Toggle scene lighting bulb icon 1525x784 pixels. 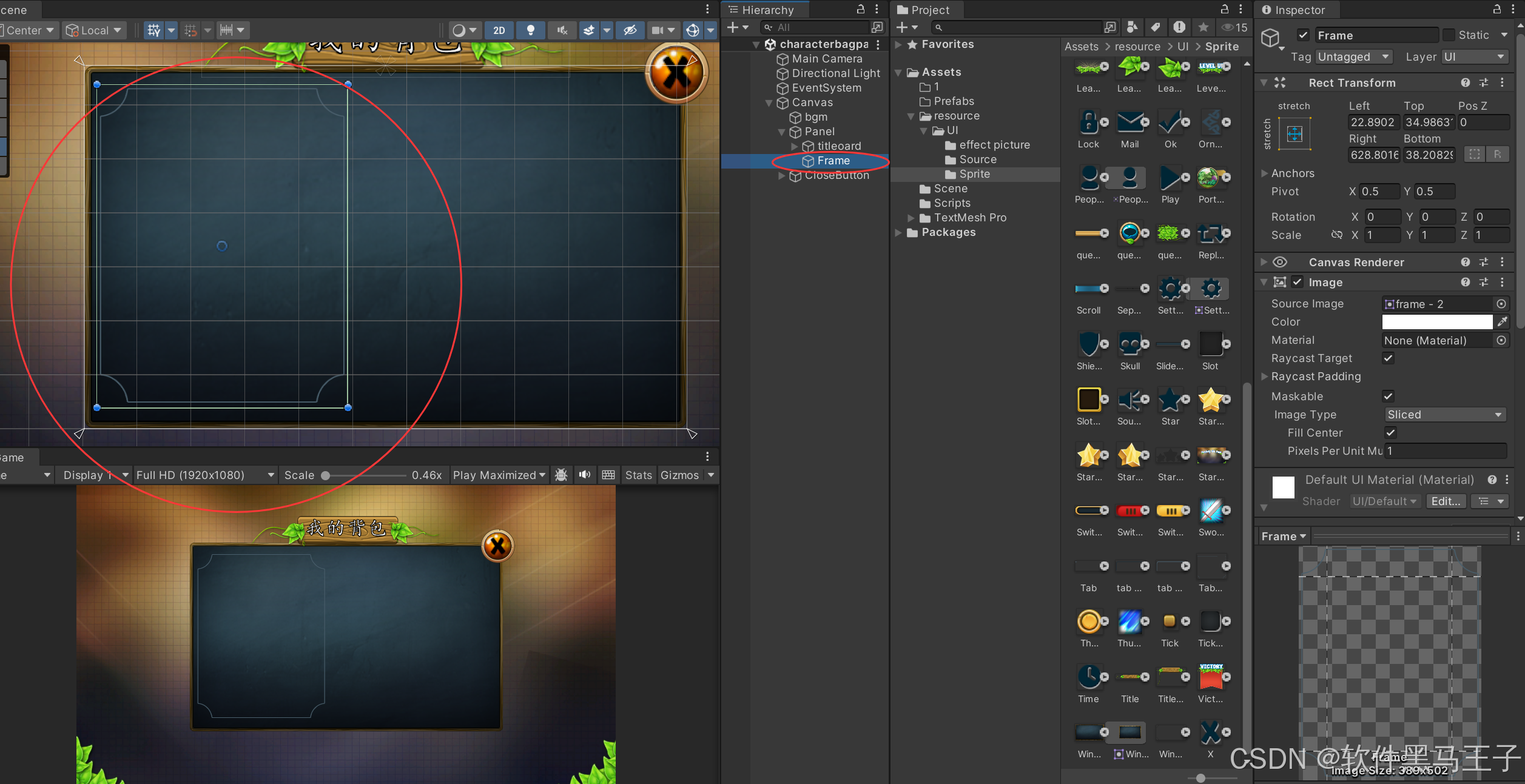531,30
